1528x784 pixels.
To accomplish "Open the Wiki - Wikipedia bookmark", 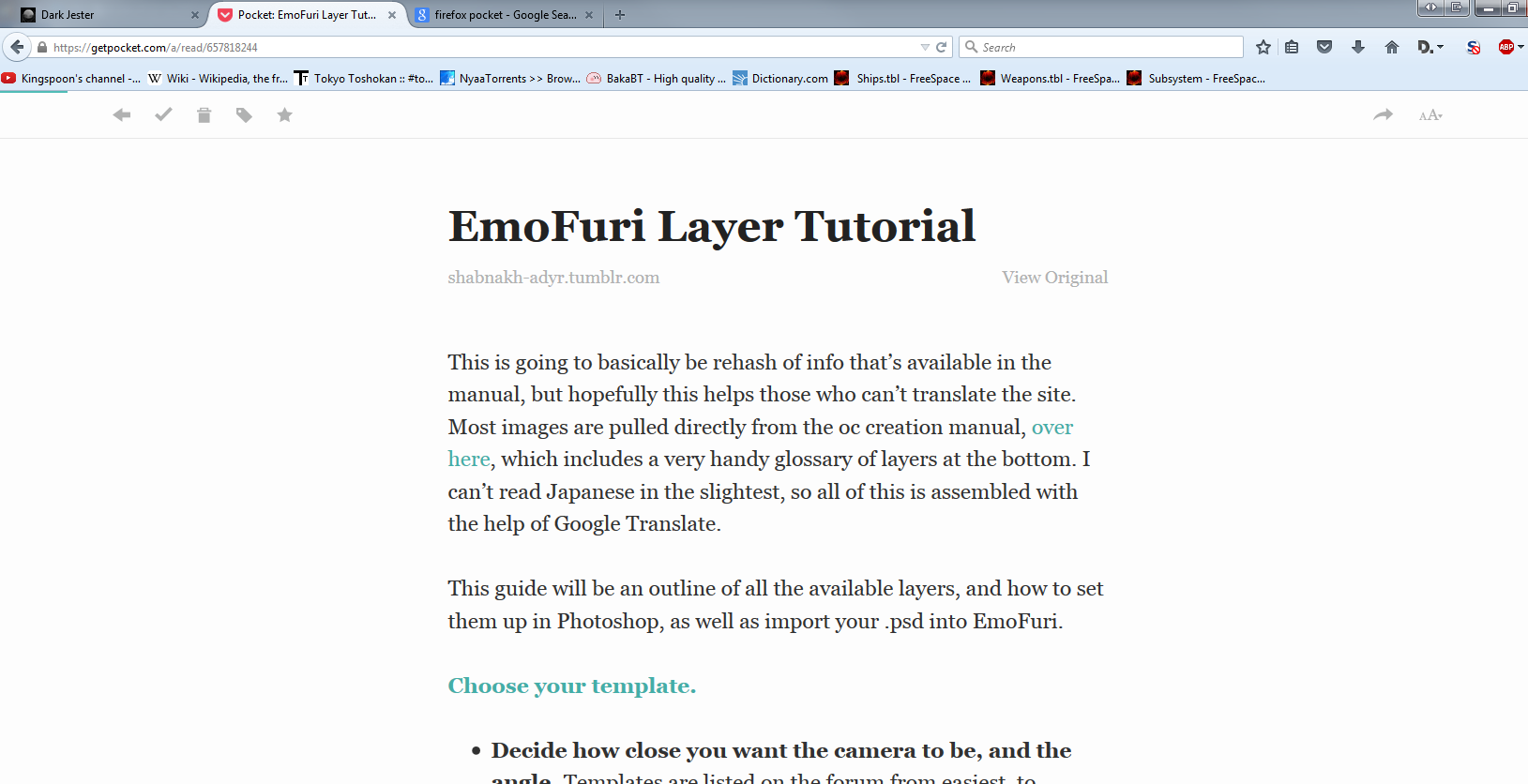I will click(x=218, y=79).
